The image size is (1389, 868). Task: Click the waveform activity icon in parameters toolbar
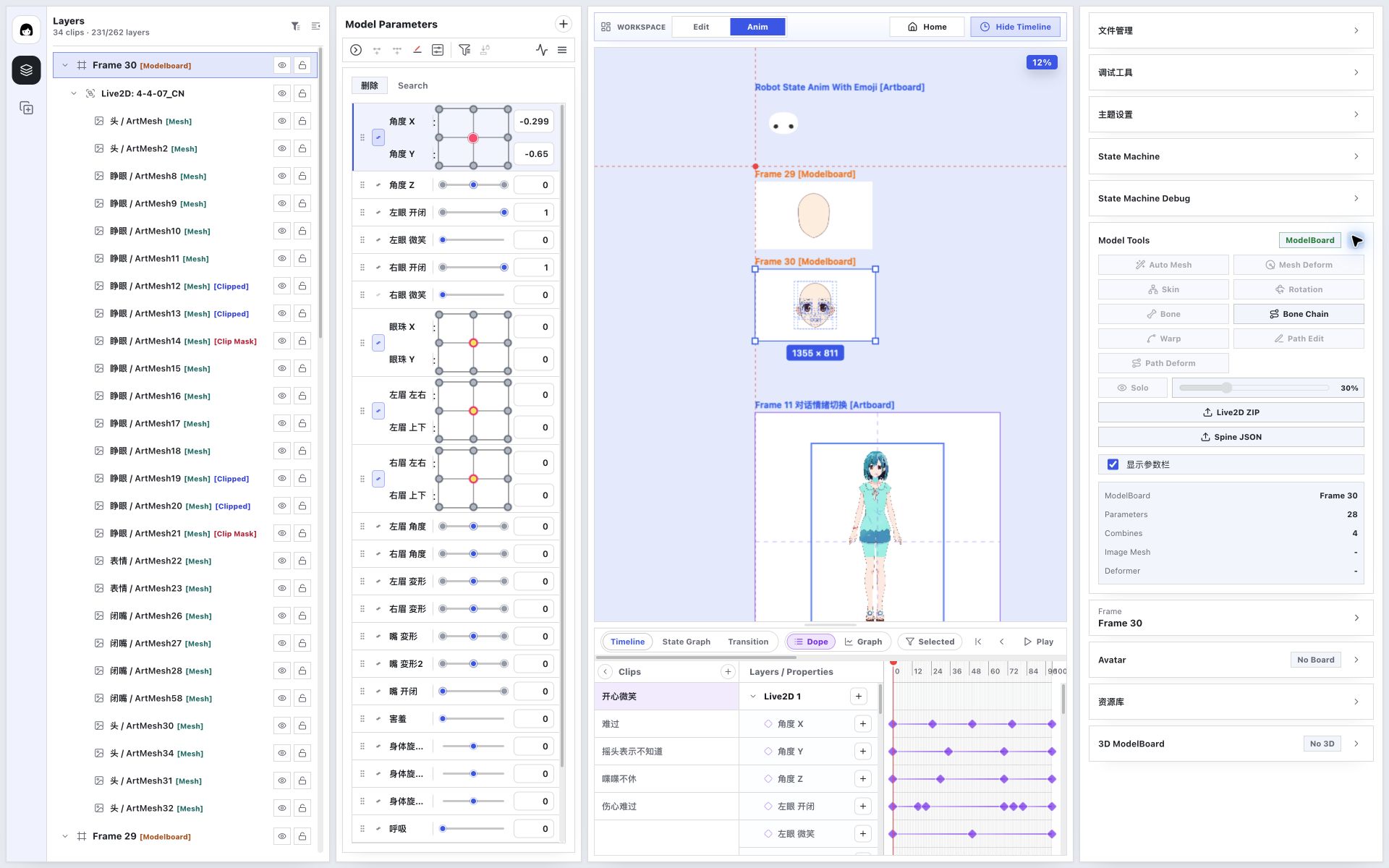(x=542, y=50)
